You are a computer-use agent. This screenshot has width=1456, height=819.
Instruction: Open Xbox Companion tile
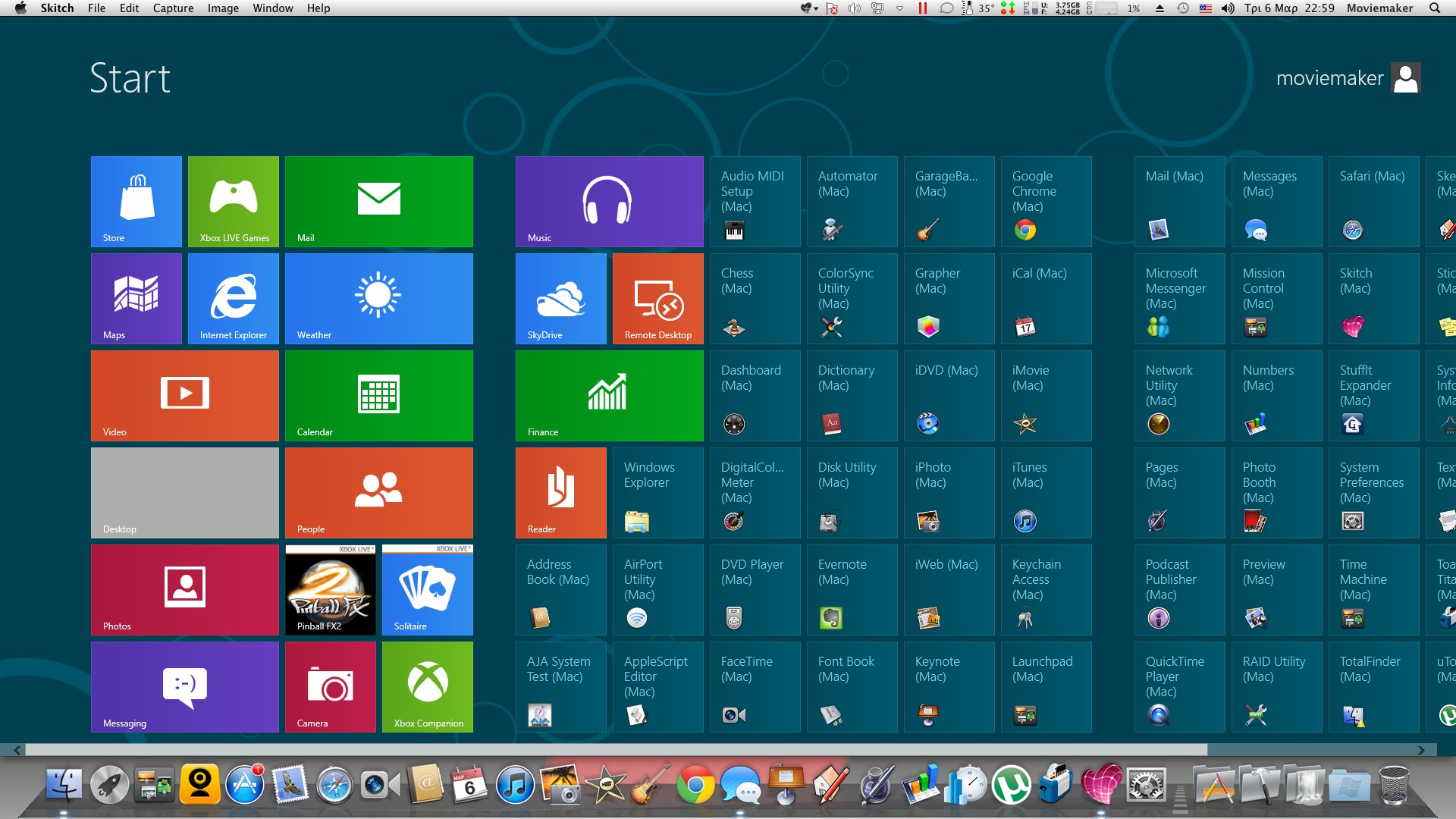point(428,687)
